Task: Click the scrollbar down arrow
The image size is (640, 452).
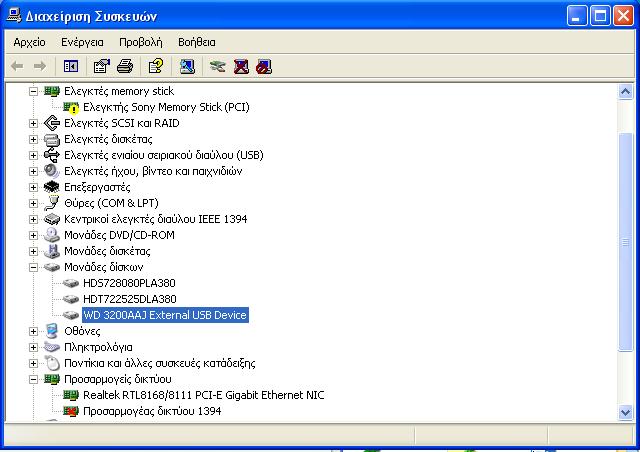Action: pyautogui.click(x=625, y=412)
